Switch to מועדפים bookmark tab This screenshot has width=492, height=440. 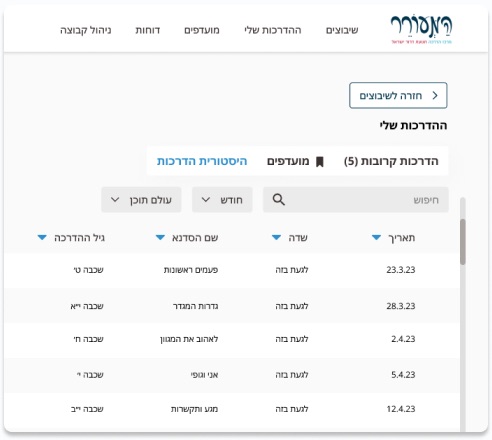click(295, 161)
